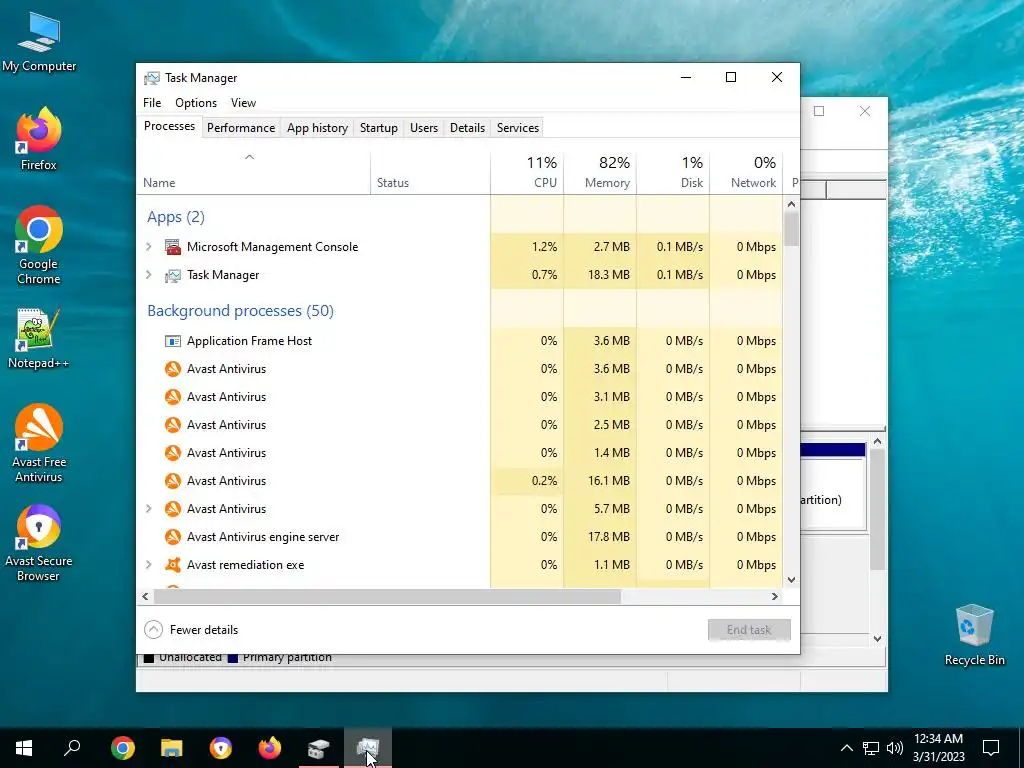Viewport: 1024px width, 768px height.
Task: Open Notepad++ desktop shortcut
Action: [x=39, y=338]
